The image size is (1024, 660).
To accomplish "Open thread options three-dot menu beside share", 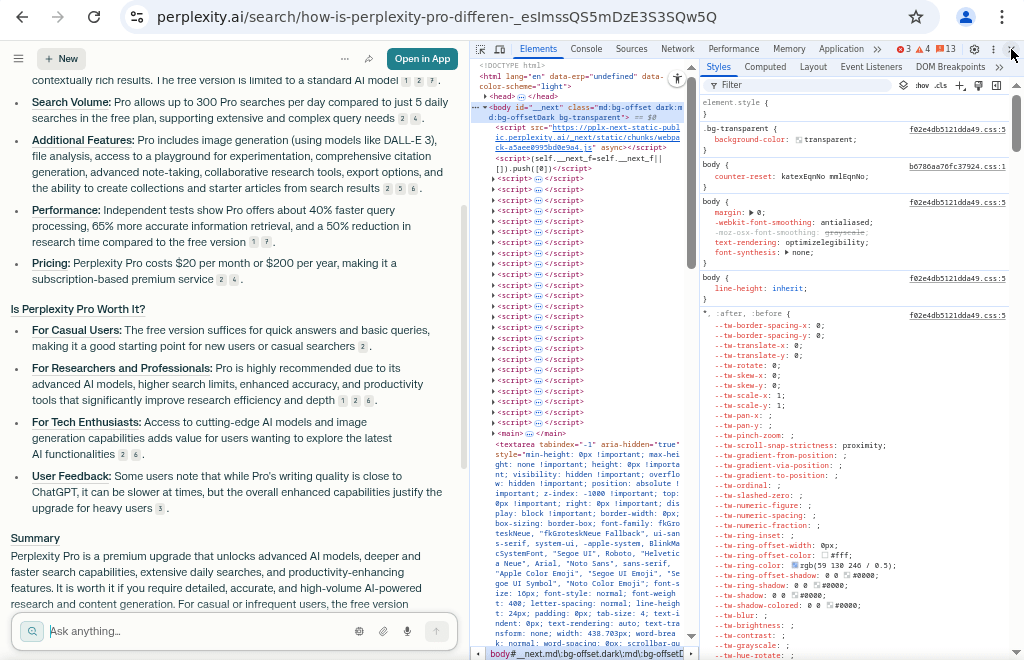I will pos(345,59).
